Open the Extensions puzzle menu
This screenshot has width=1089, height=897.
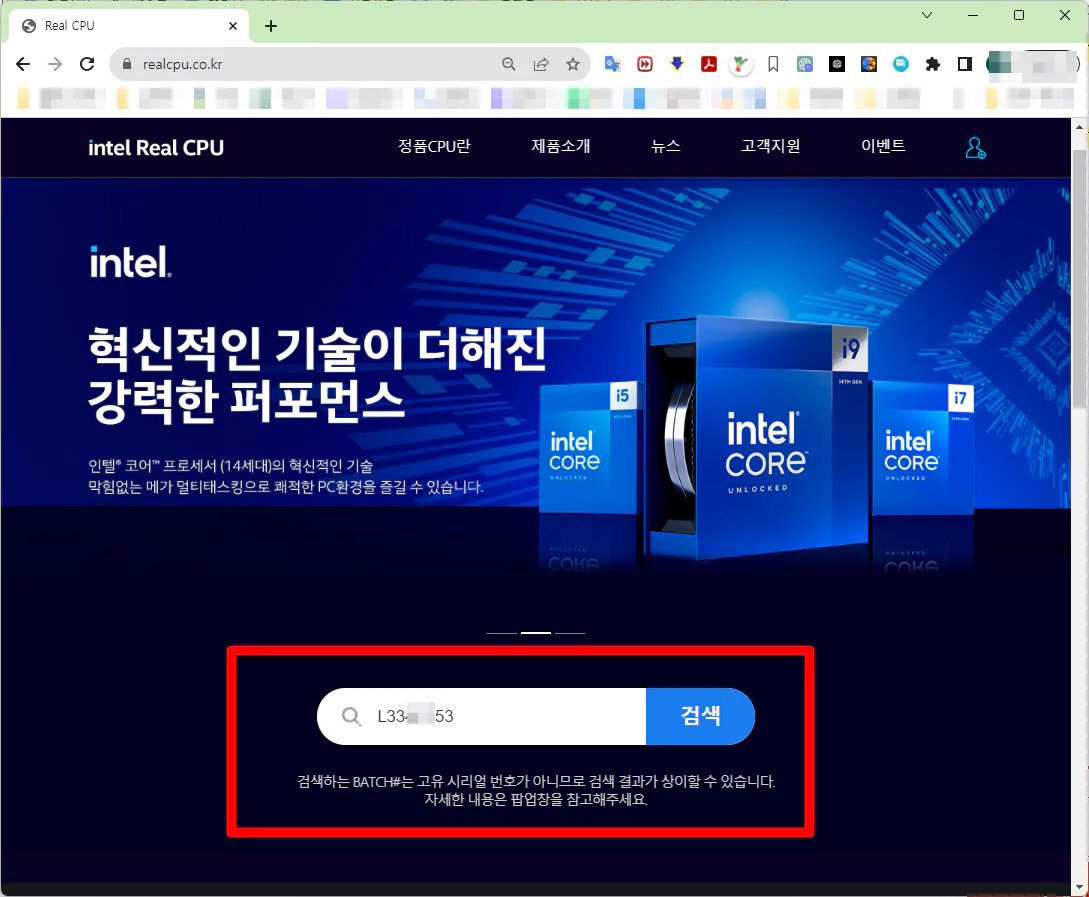click(933, 65)
